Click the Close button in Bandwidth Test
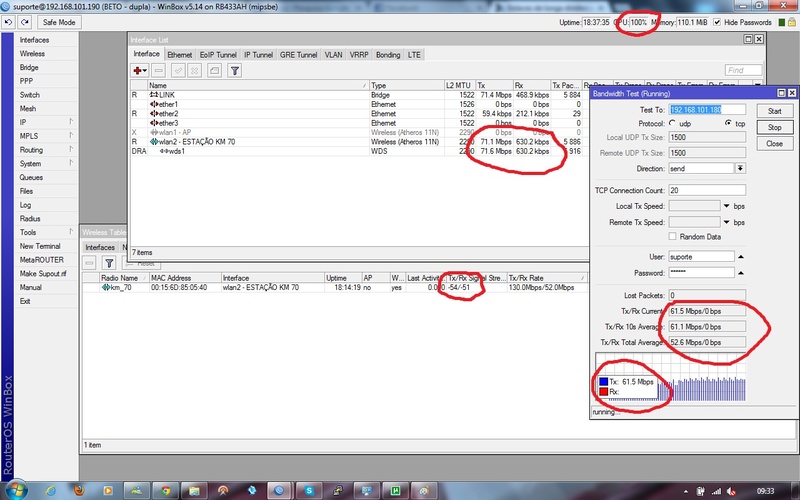The height and width of the screenshot is (500, 800). pyautogui.click(x=774, y=143)
